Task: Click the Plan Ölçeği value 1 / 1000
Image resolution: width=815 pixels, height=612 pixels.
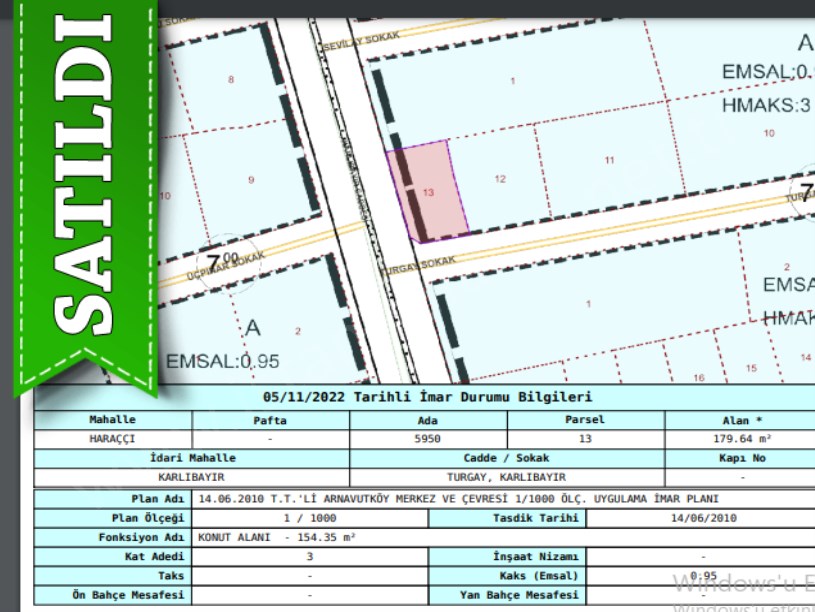Action: (309, 518)
